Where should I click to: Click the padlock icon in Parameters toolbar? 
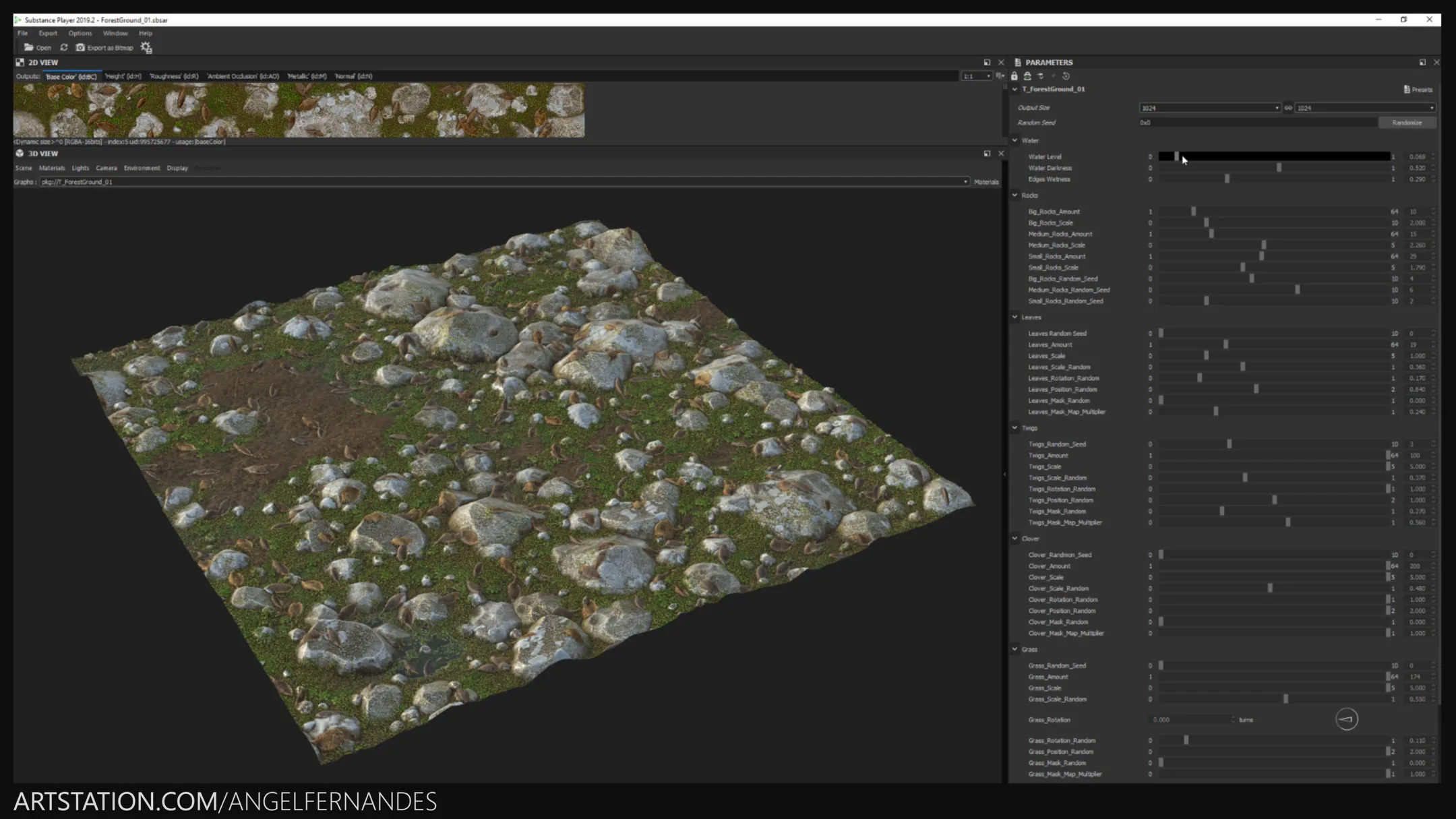(1014, 76)
